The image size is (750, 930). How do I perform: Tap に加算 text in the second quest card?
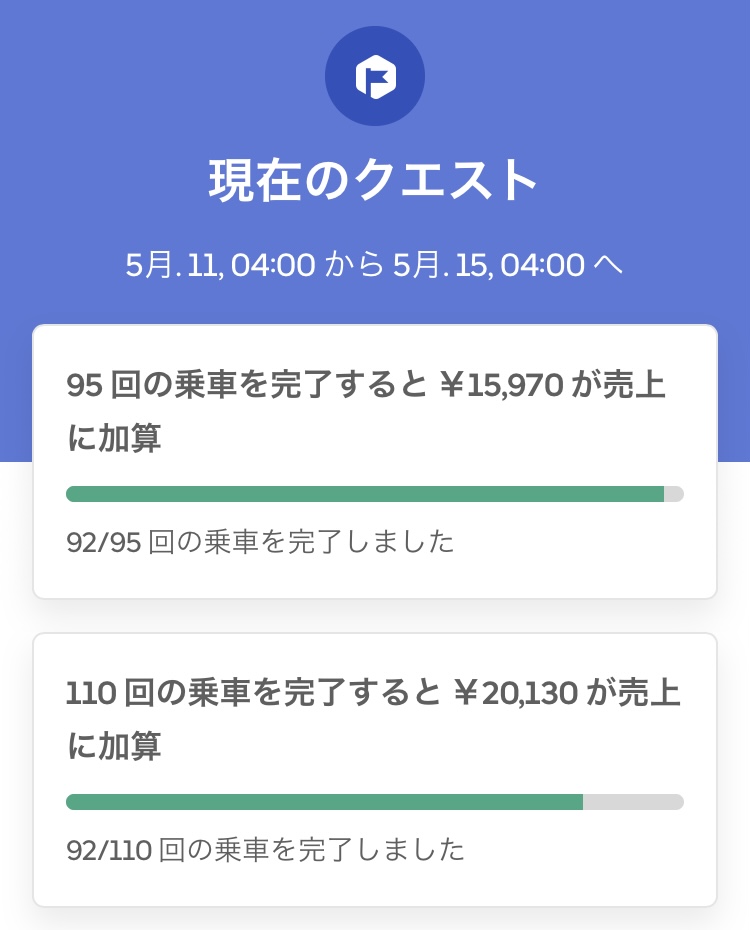pos(113,746)
